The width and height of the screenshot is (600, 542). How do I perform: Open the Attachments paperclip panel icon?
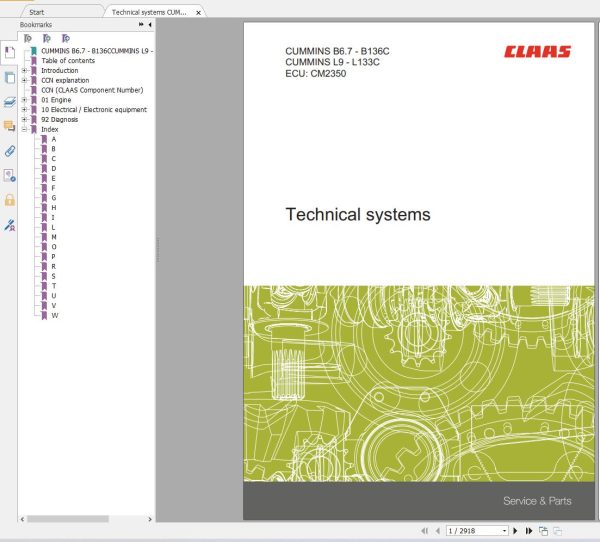click(10, 151)
